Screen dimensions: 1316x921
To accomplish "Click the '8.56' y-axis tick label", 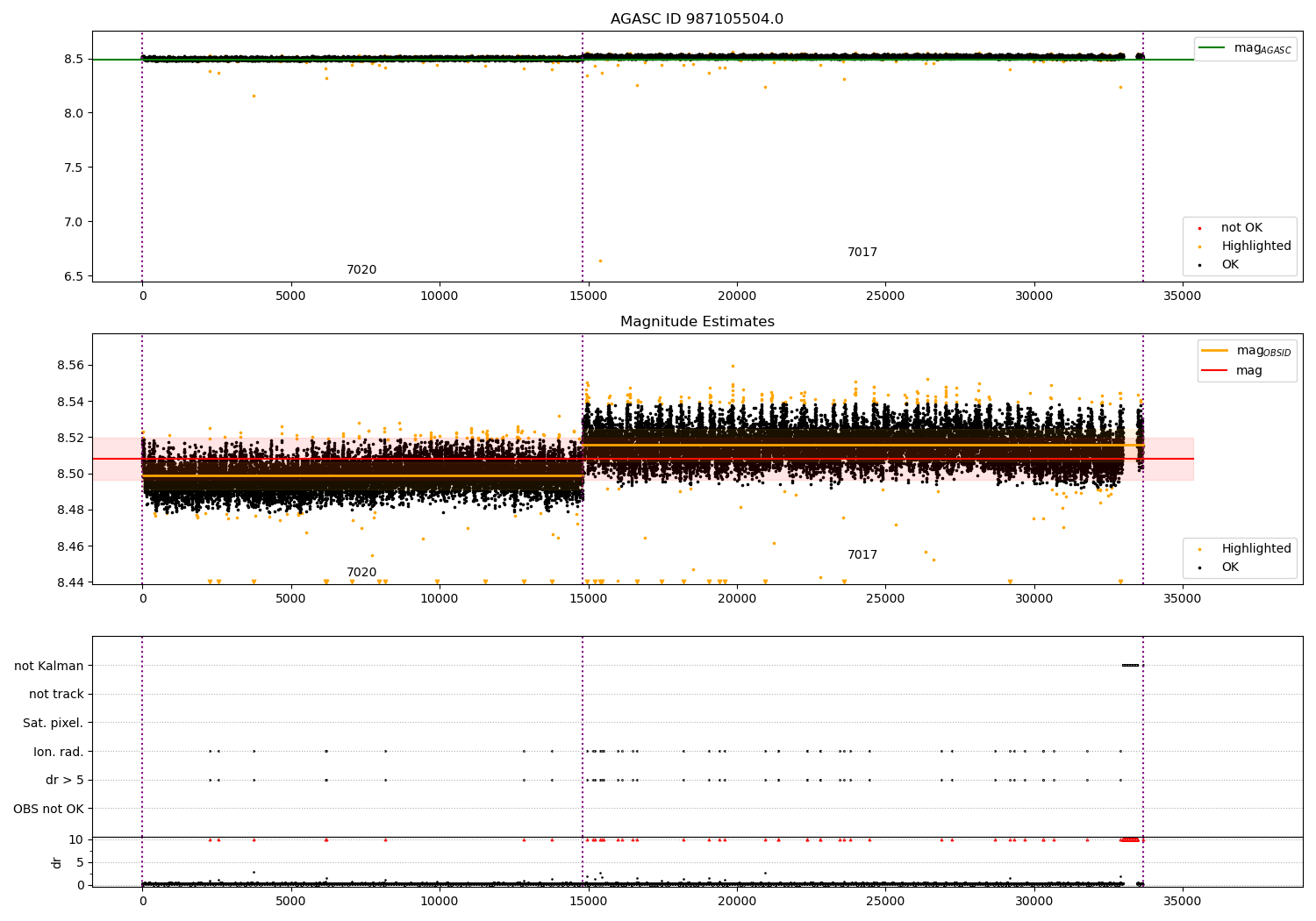I will [70, 365].
